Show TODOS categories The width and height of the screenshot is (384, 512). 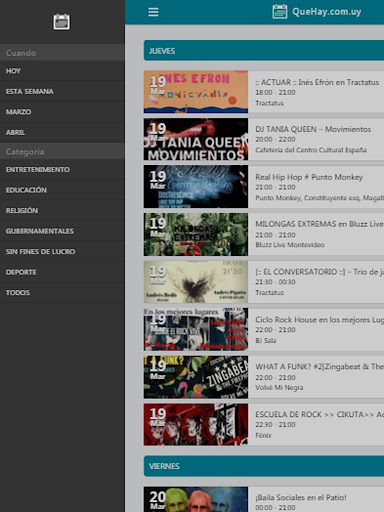[x=62, y=292]
